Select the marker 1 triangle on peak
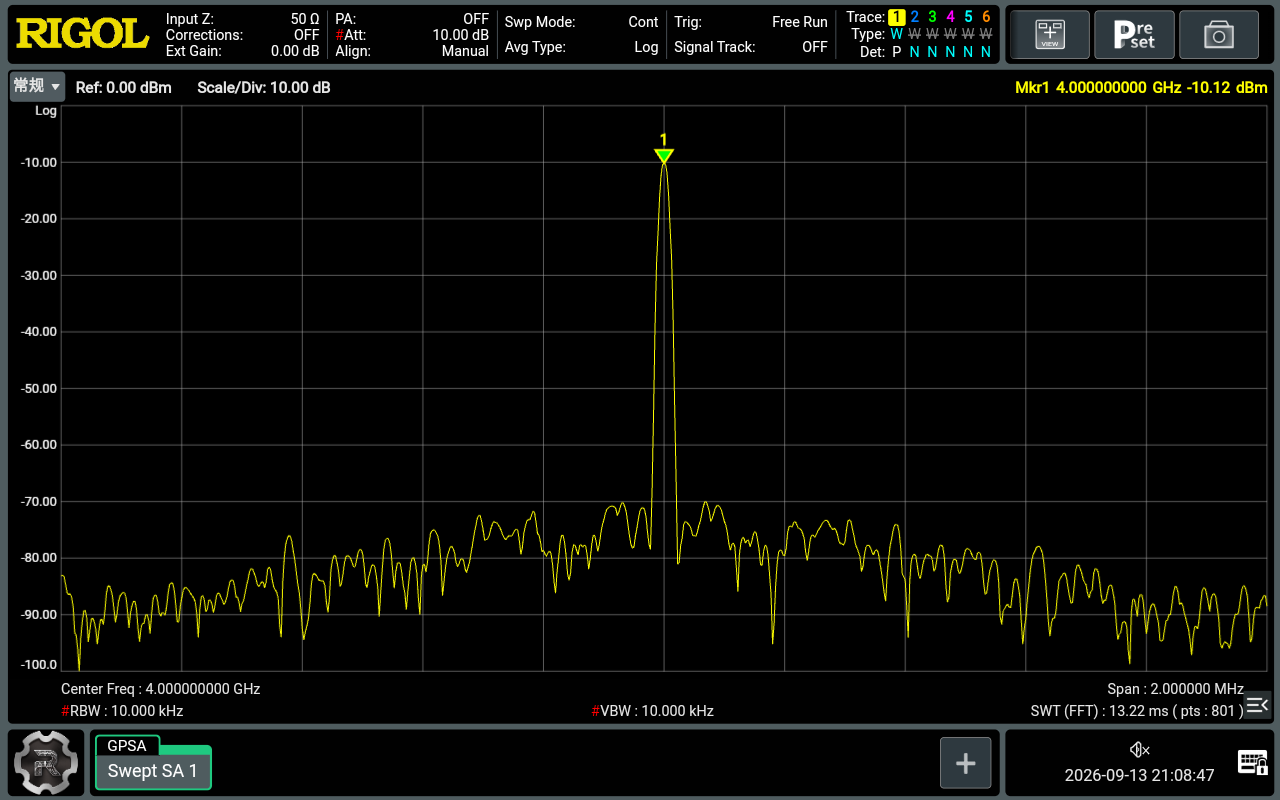 [663, 156]
